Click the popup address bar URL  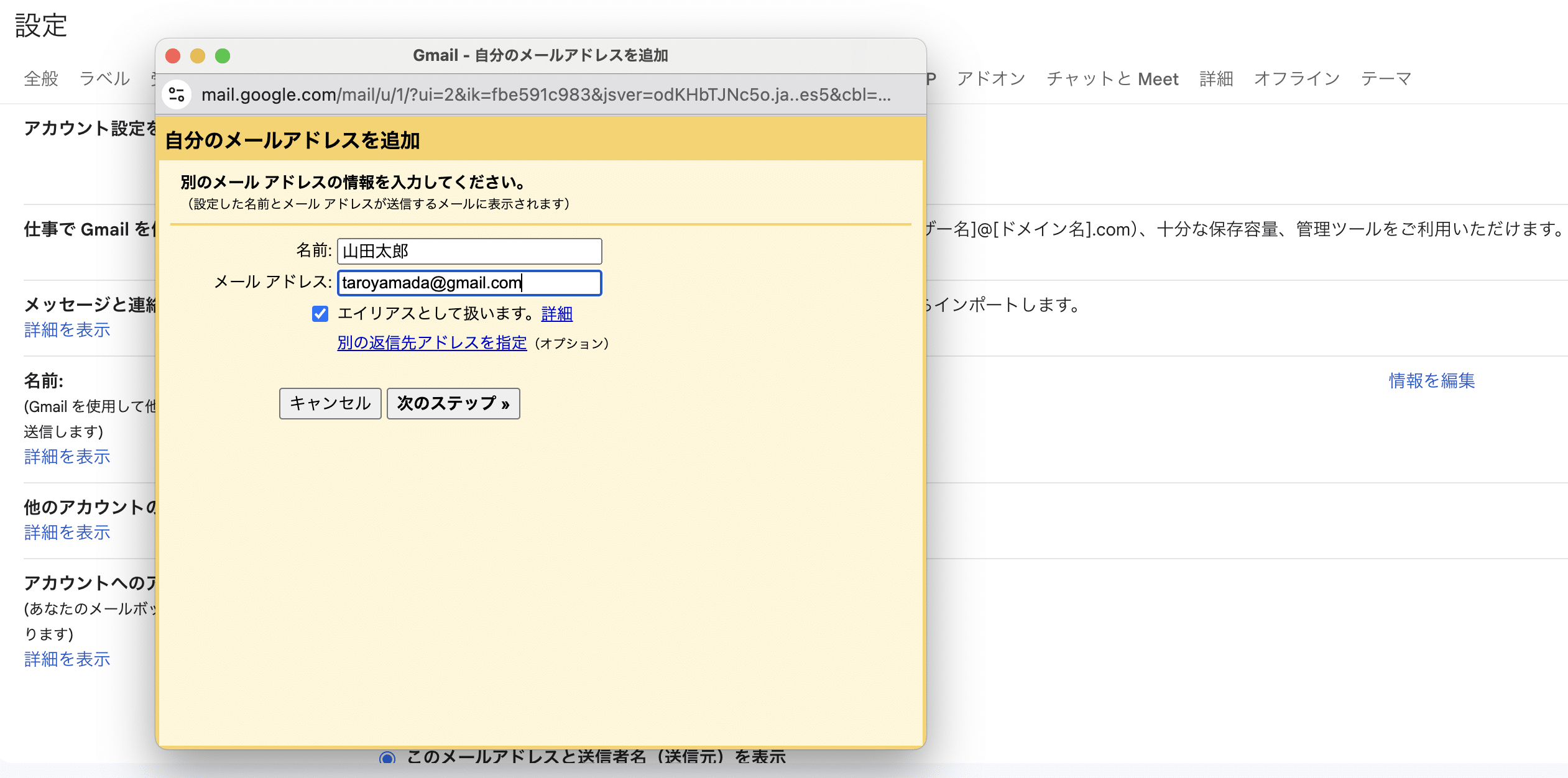pos(546,94)
